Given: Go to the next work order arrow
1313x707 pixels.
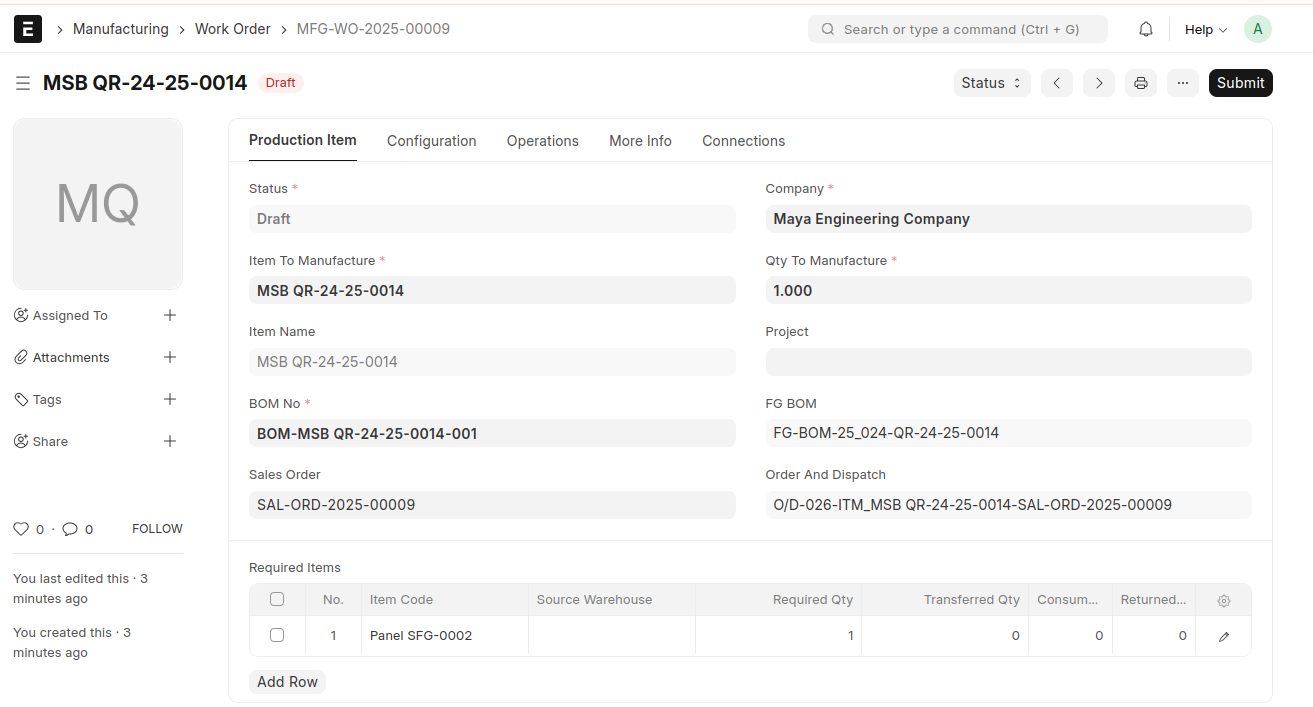Looking at the screenshot, I should click(x=1098, y=83).
